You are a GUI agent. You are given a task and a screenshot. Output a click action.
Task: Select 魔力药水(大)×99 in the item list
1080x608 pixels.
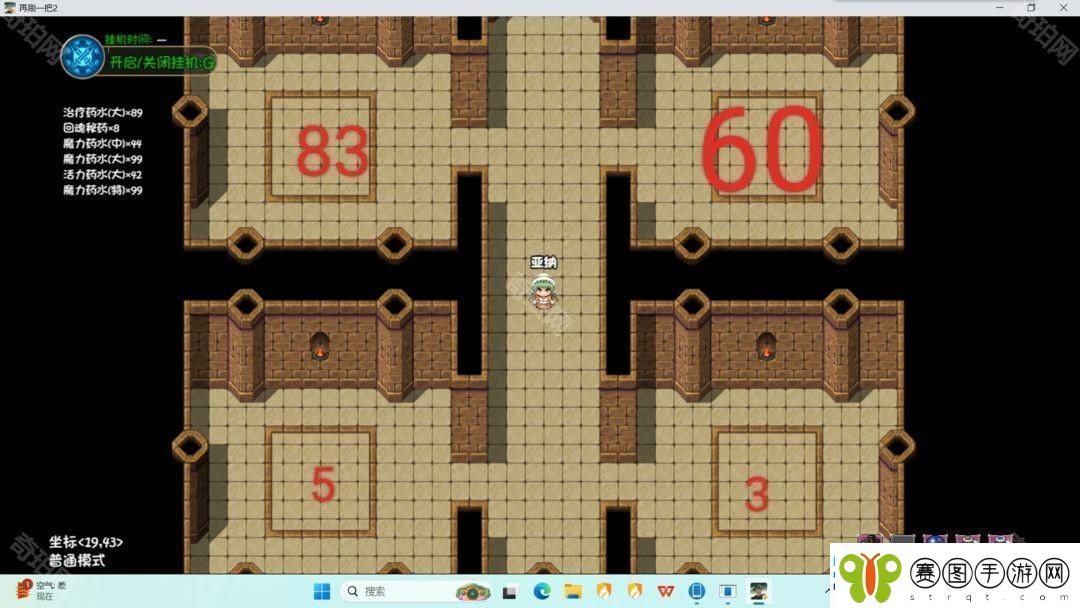pos(103,159)
